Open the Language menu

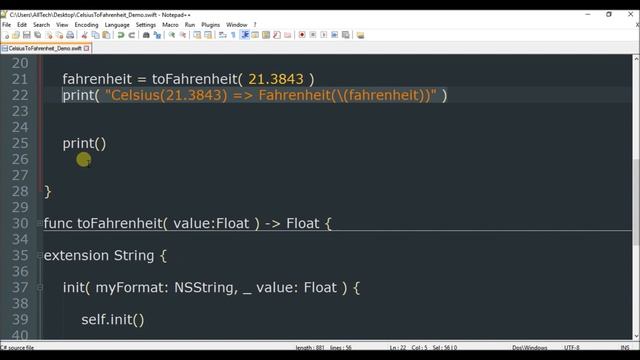point(117,25)
